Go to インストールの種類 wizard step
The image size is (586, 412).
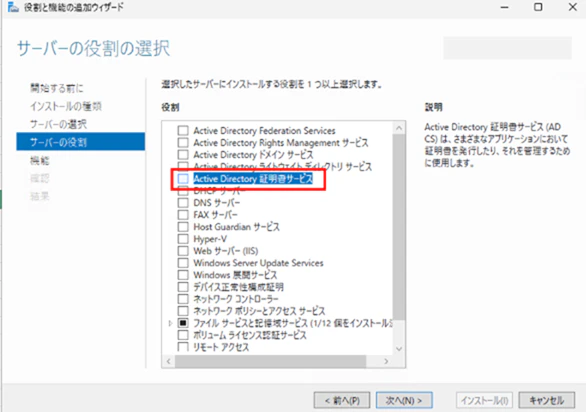point(66,106)
